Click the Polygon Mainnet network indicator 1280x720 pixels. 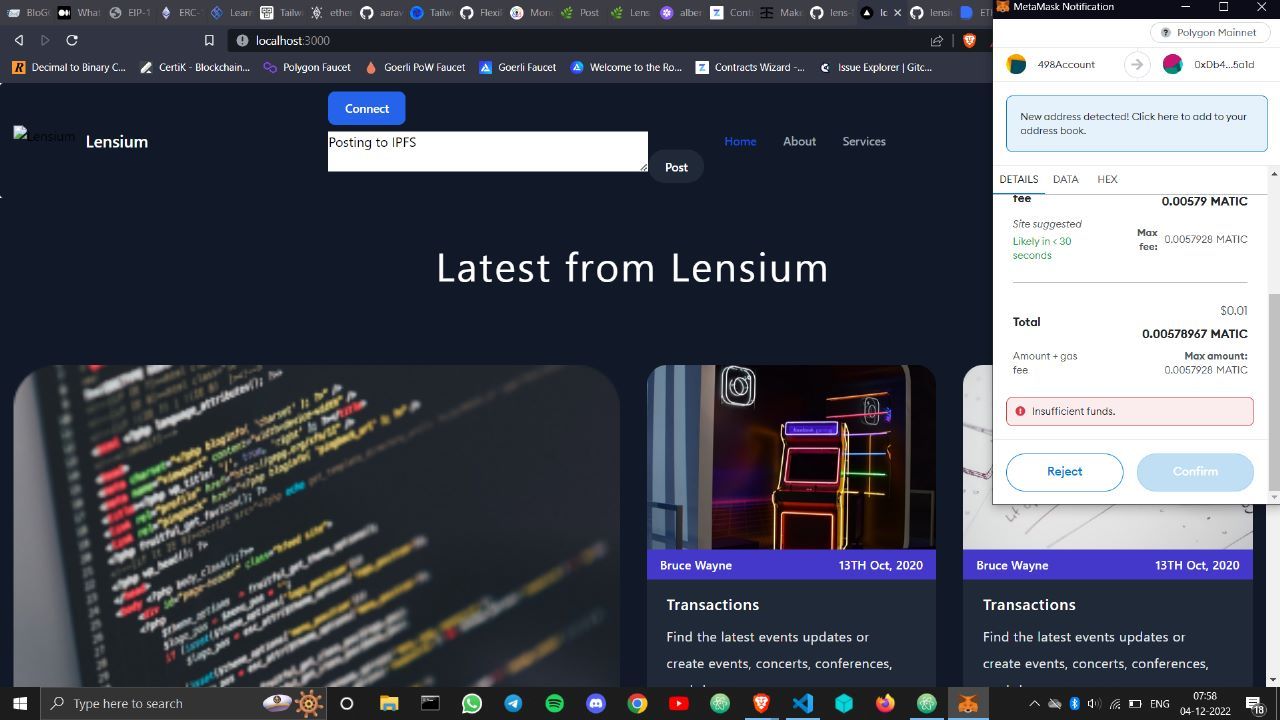tap(1208, 32)
